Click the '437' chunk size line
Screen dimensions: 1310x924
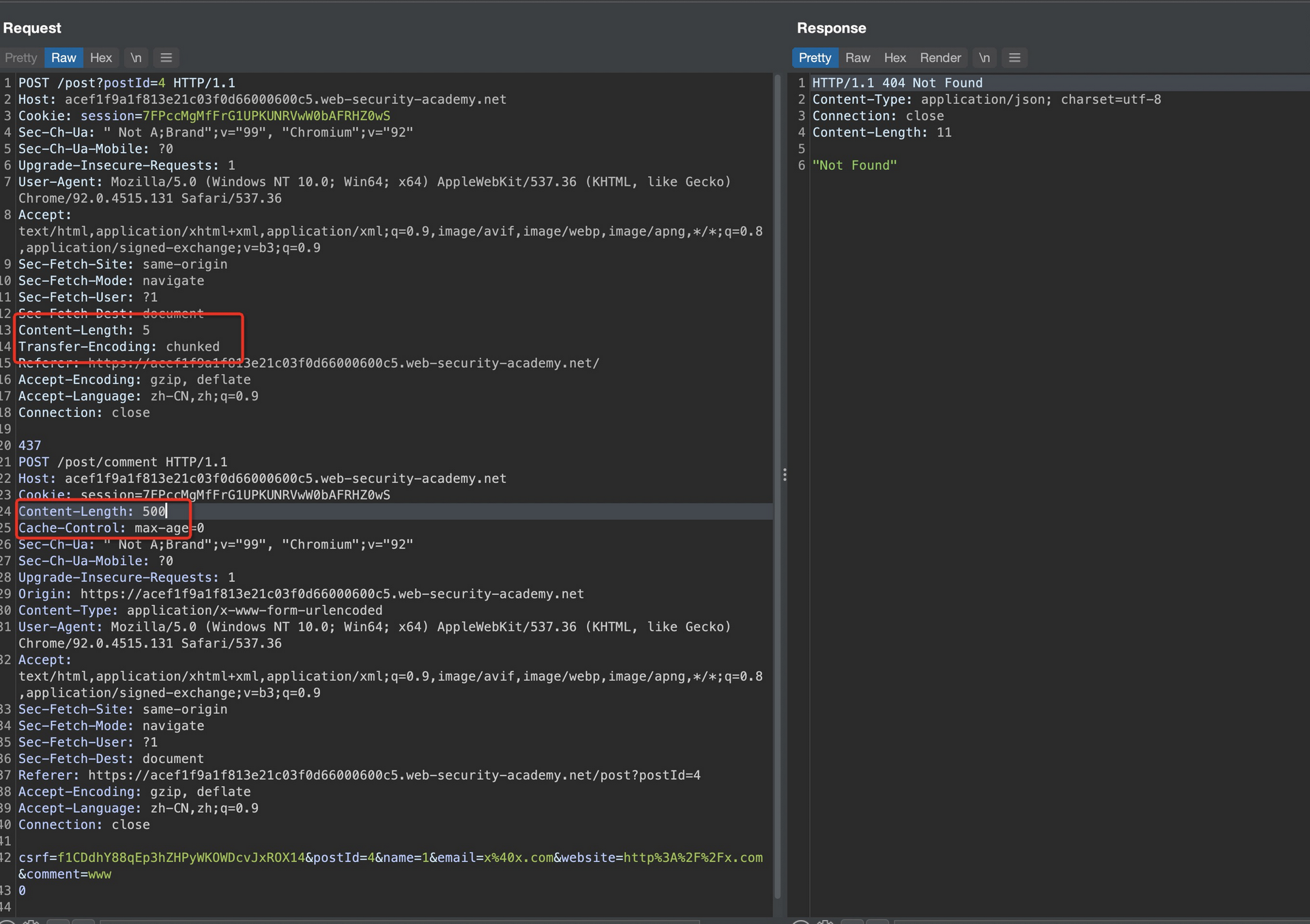click(30, 446)
